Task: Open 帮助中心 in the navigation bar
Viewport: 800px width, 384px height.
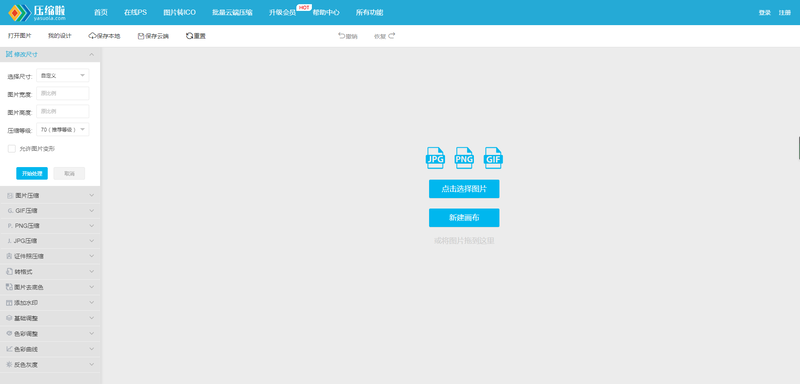Action: 326,13
